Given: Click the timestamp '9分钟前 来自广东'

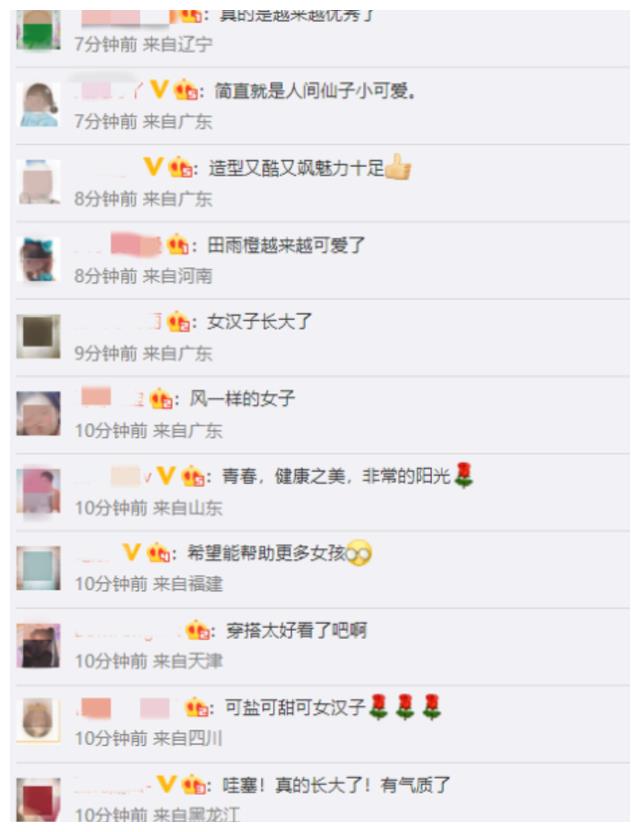Looking at the screenshot, I should [143, 353].
